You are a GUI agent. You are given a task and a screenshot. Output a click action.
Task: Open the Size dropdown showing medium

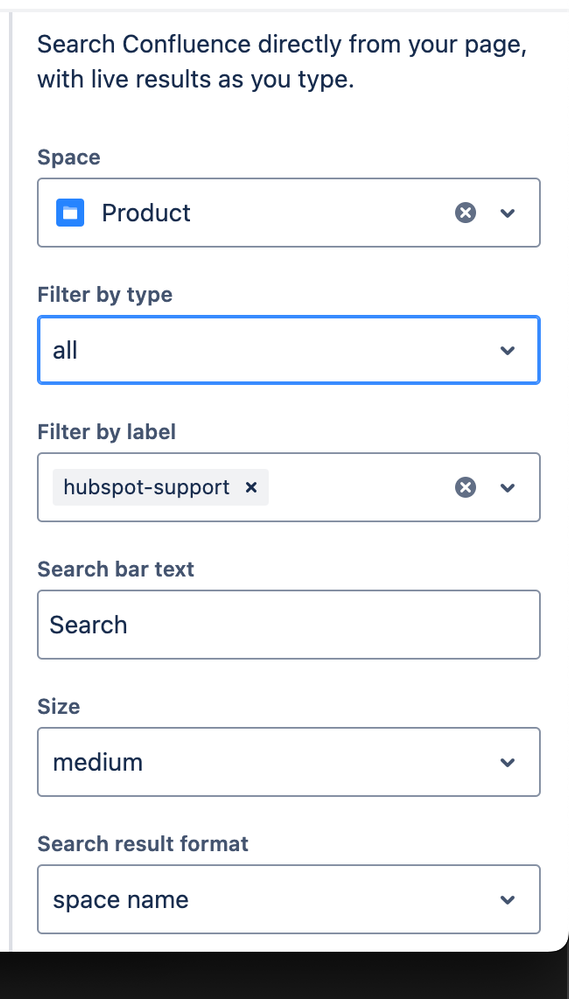pos(289,762)
